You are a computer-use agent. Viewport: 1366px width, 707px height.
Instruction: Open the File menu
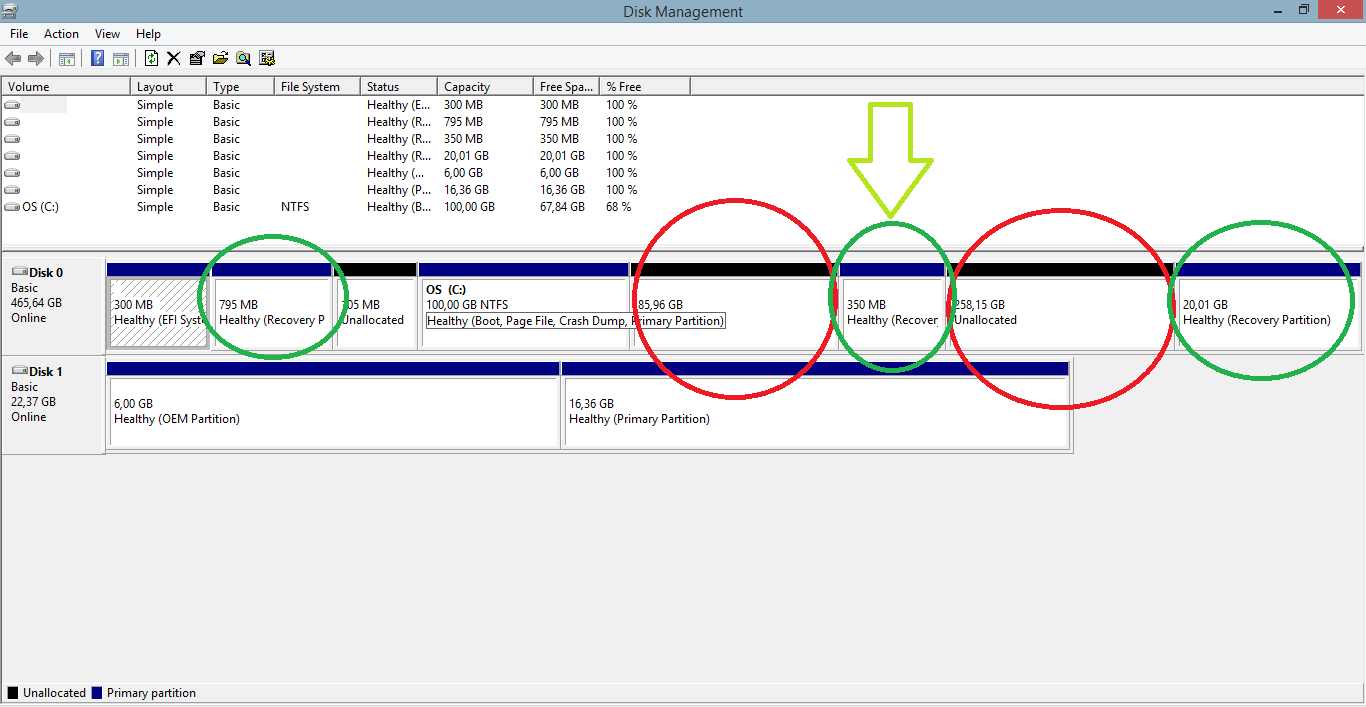[19, 34]
